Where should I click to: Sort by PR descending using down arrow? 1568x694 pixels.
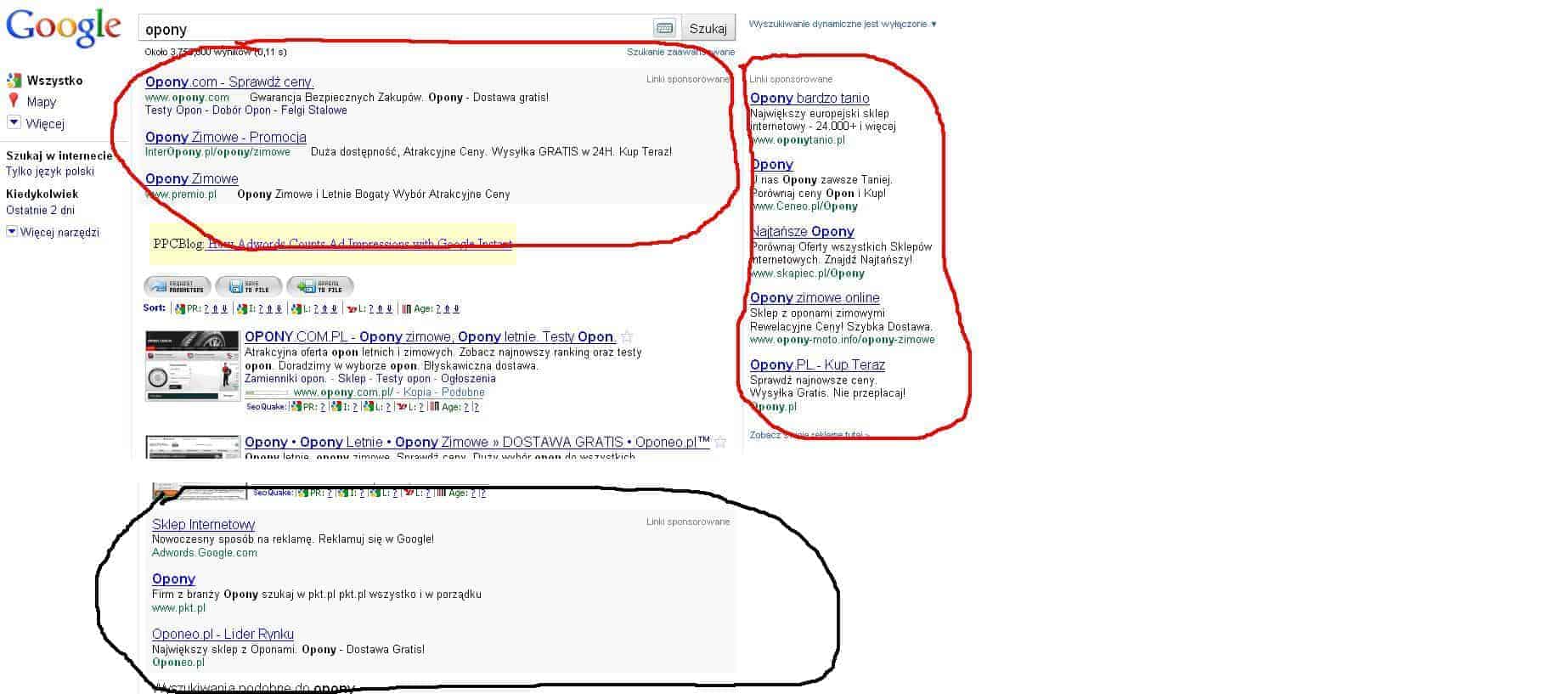coord(225,309)
